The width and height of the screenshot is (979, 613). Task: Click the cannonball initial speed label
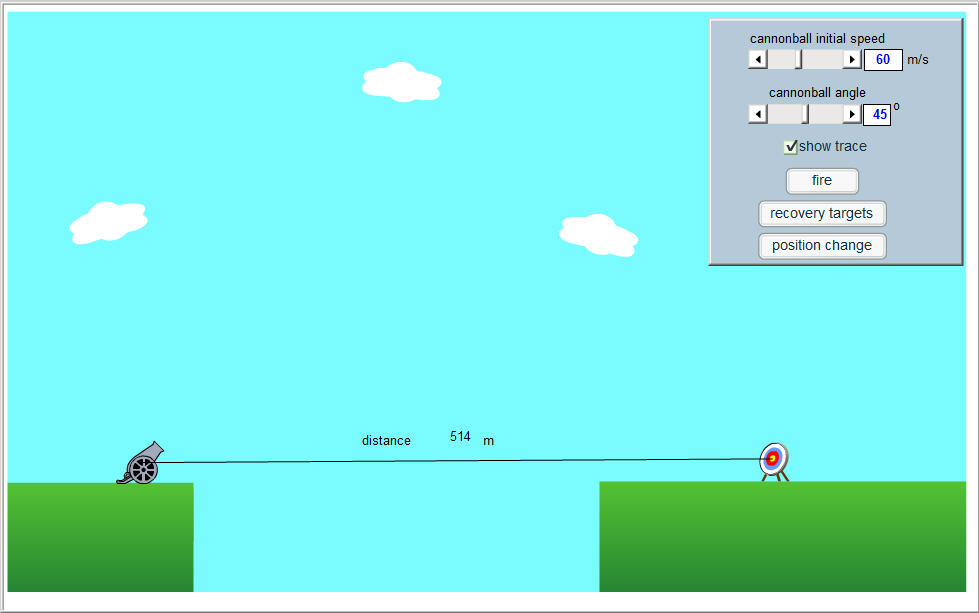[817, 38]
